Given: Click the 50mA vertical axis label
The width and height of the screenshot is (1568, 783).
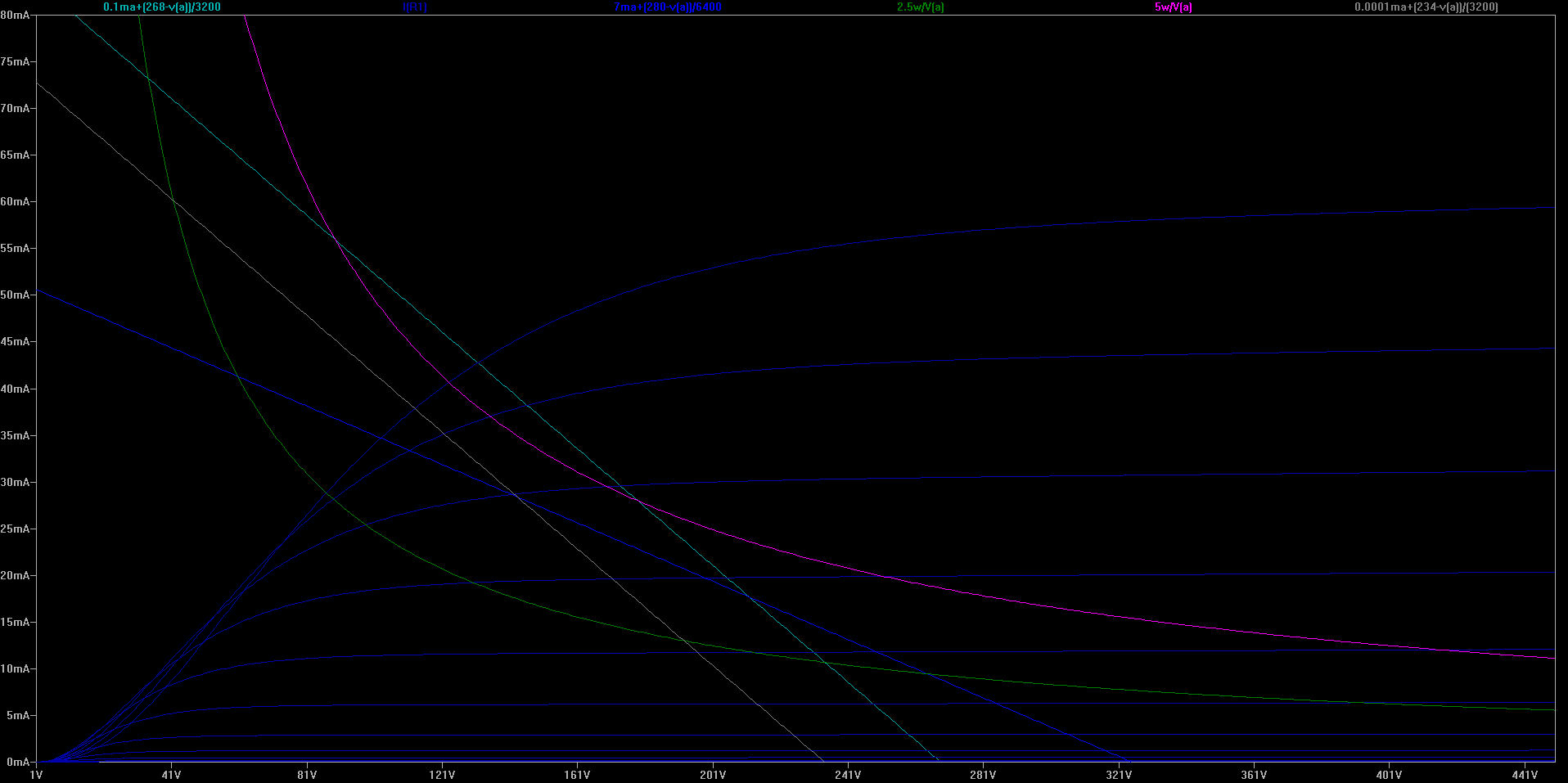Looking at the screenshot, I should click(x=16, y=295).
